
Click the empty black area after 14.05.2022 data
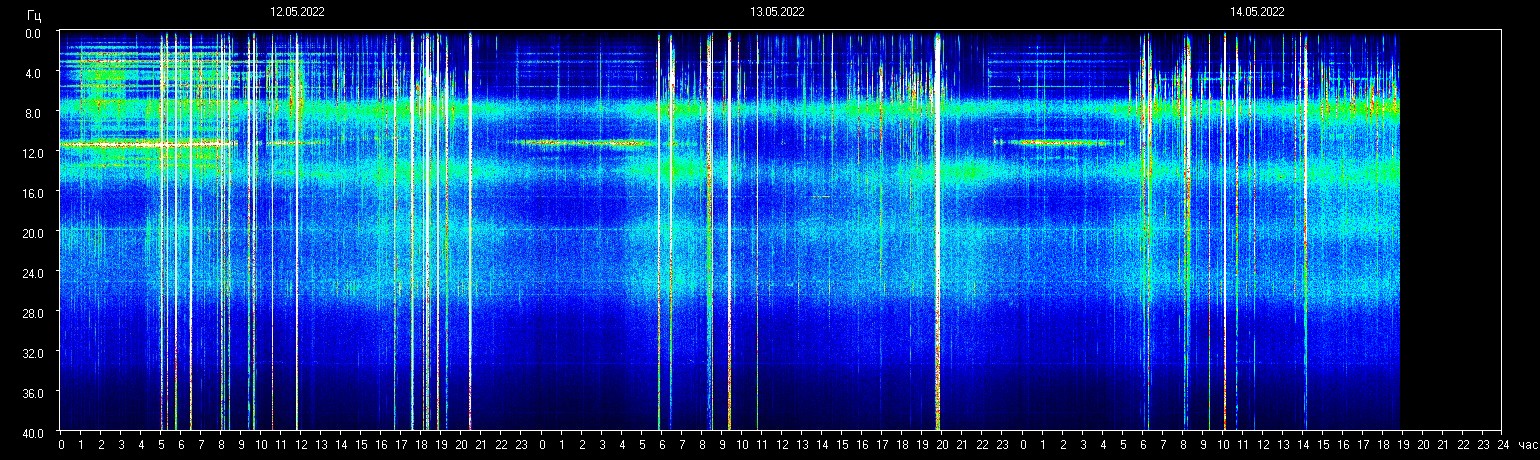pyautogui.click(x=1450, y=230)
